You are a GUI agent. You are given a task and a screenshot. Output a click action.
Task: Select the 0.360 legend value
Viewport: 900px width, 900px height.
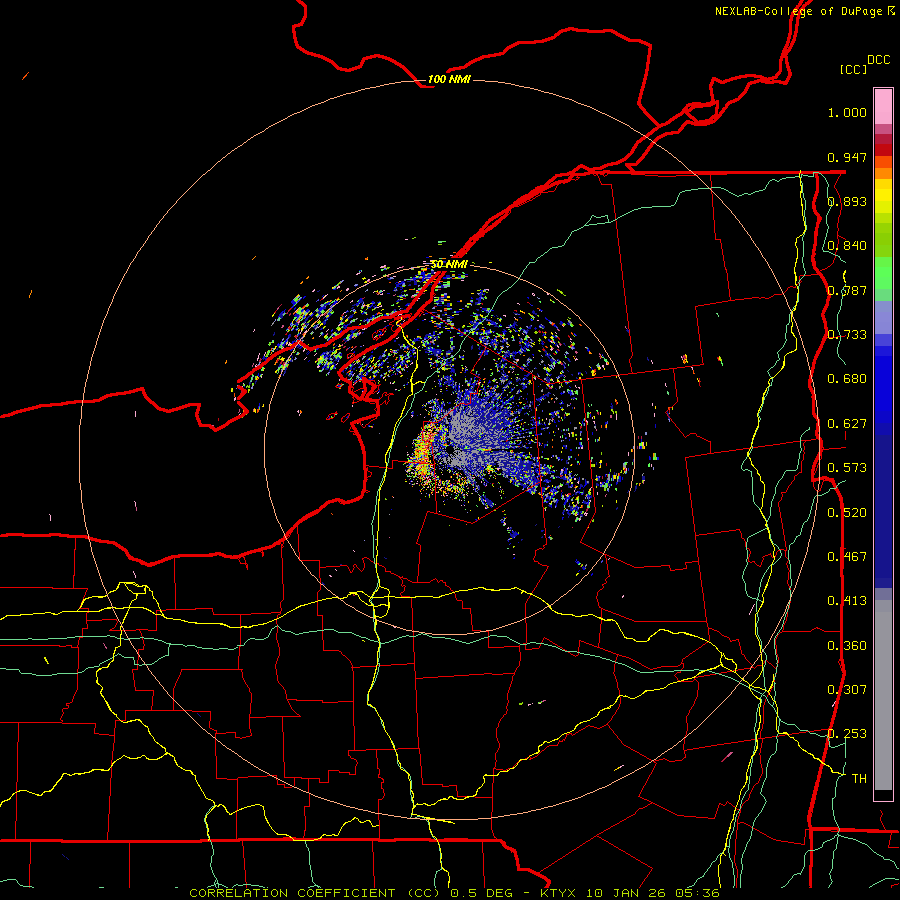pos(847,646)
